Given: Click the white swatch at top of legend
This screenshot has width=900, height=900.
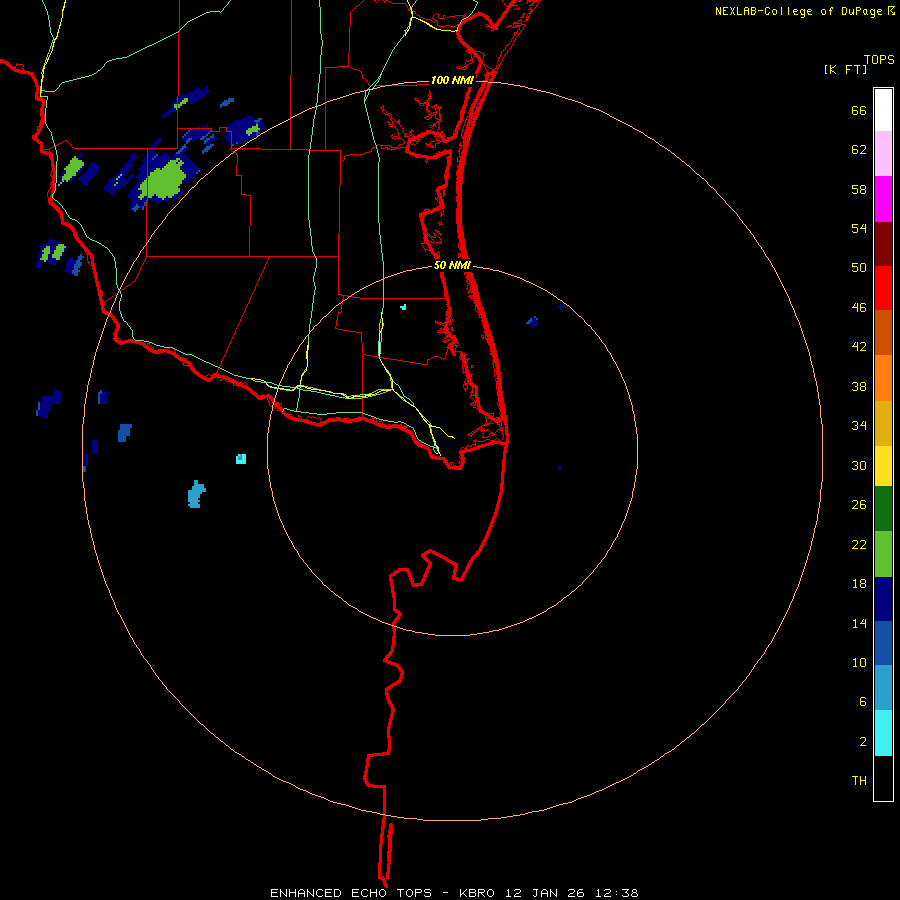Looking at the screenshot, I should (x=883, y=110).
